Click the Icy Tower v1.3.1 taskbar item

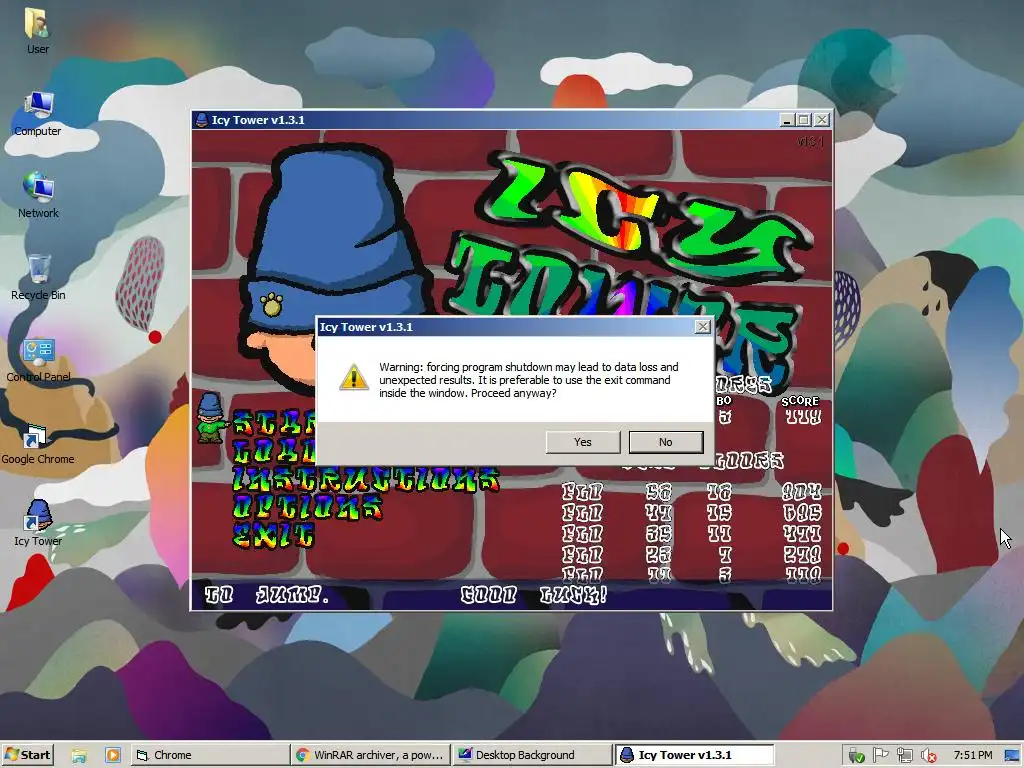click(694, 755)
